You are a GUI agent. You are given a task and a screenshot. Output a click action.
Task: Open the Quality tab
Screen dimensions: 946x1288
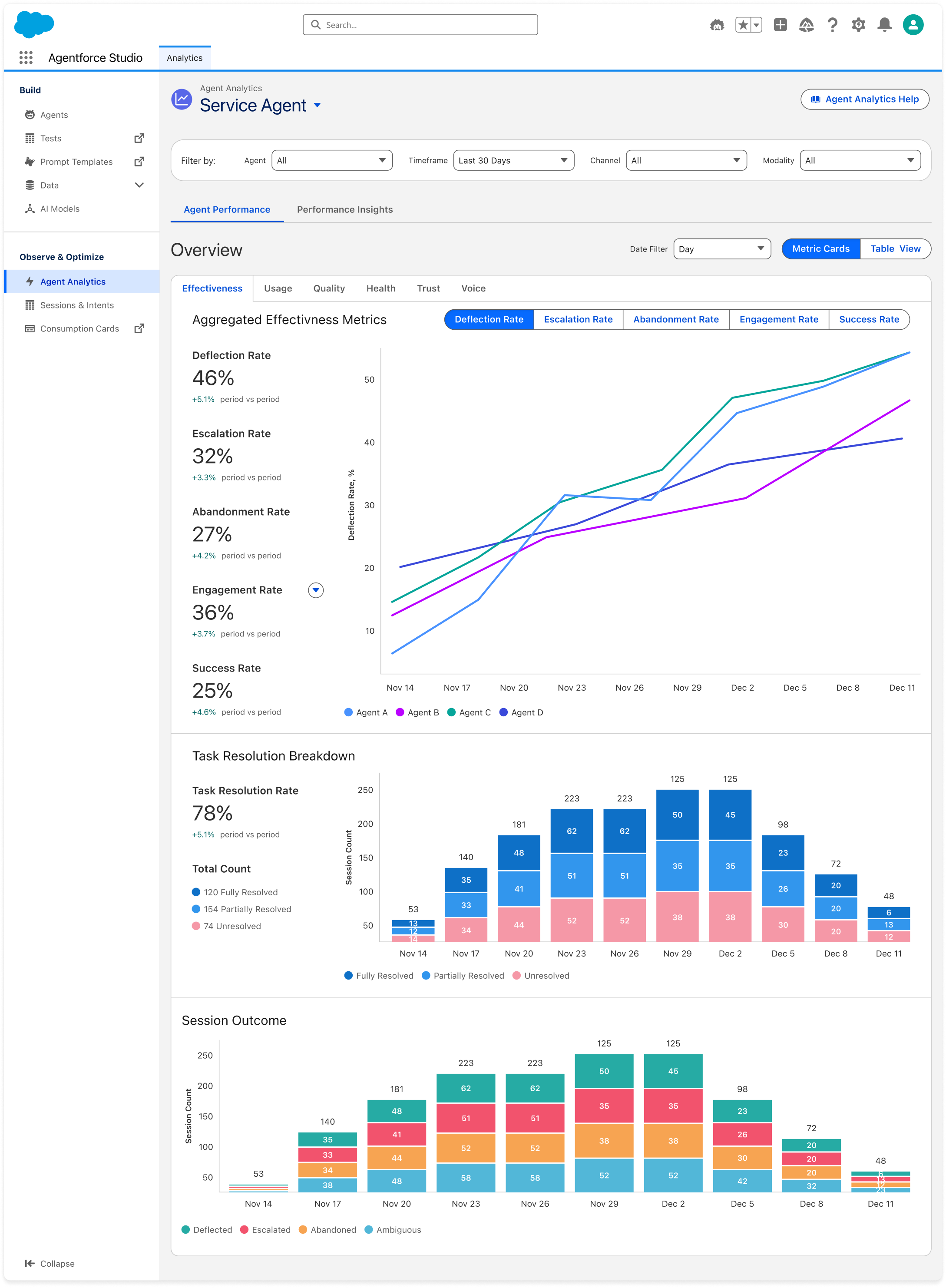[x=329, y=288]
